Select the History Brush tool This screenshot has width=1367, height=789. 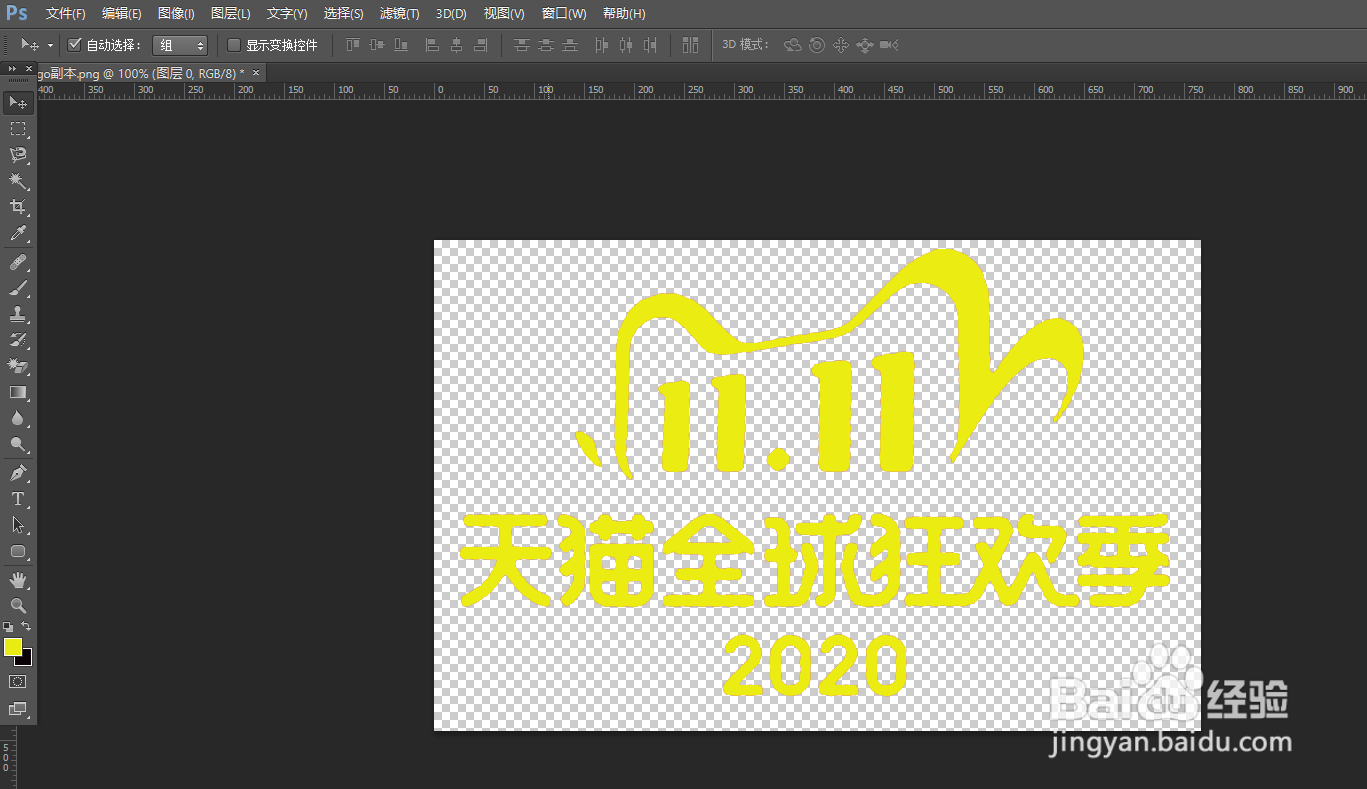18,340
